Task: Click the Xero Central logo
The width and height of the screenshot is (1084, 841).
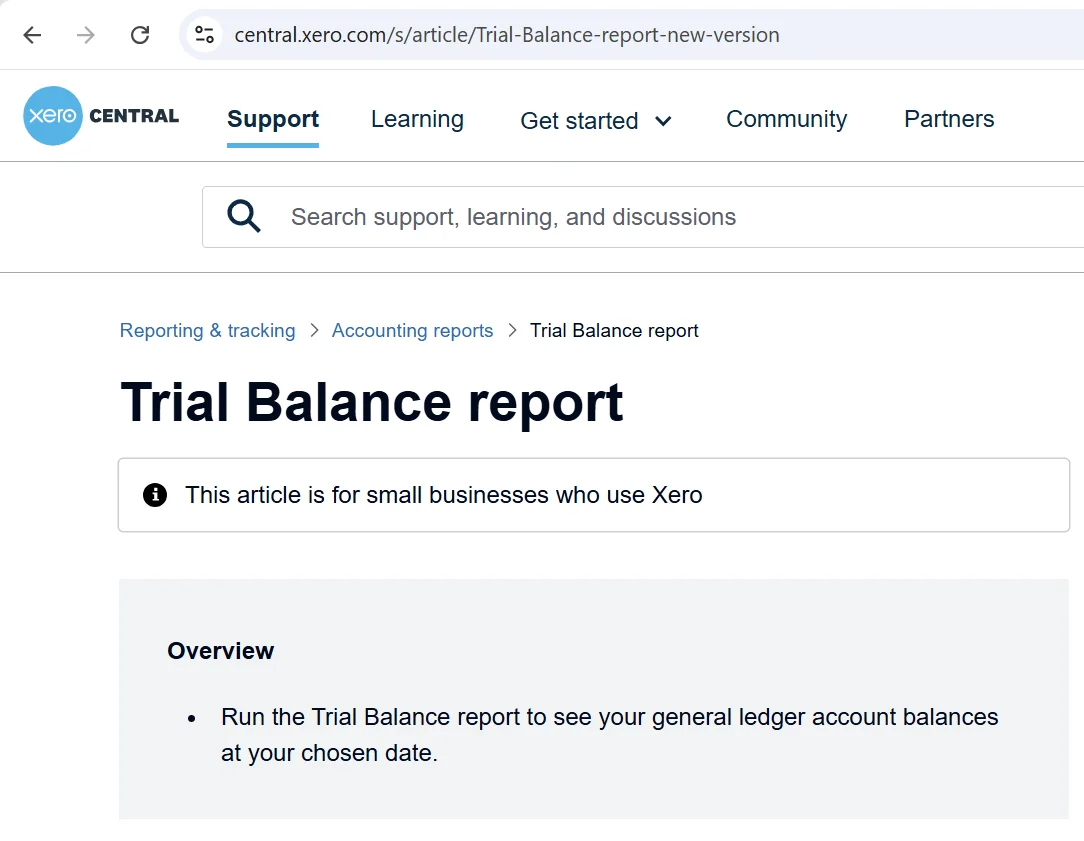Action: (101, 116)
